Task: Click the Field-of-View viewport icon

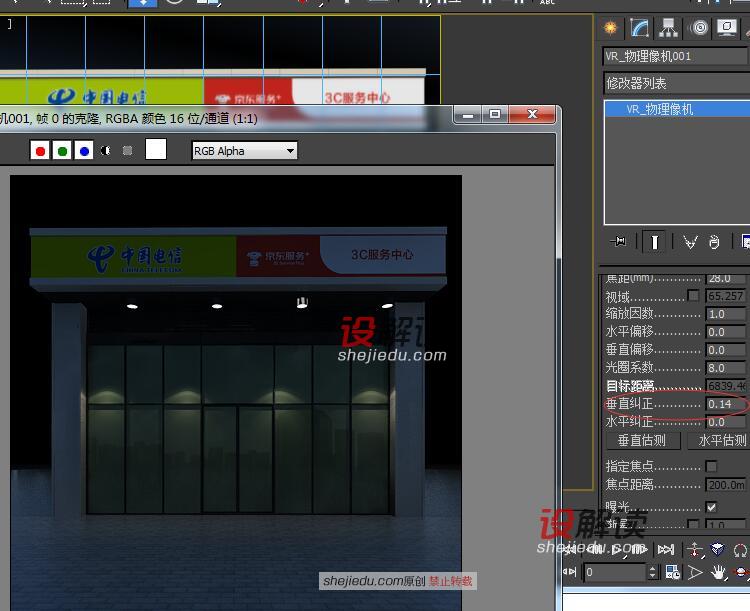Action: [x=695, y=572]
